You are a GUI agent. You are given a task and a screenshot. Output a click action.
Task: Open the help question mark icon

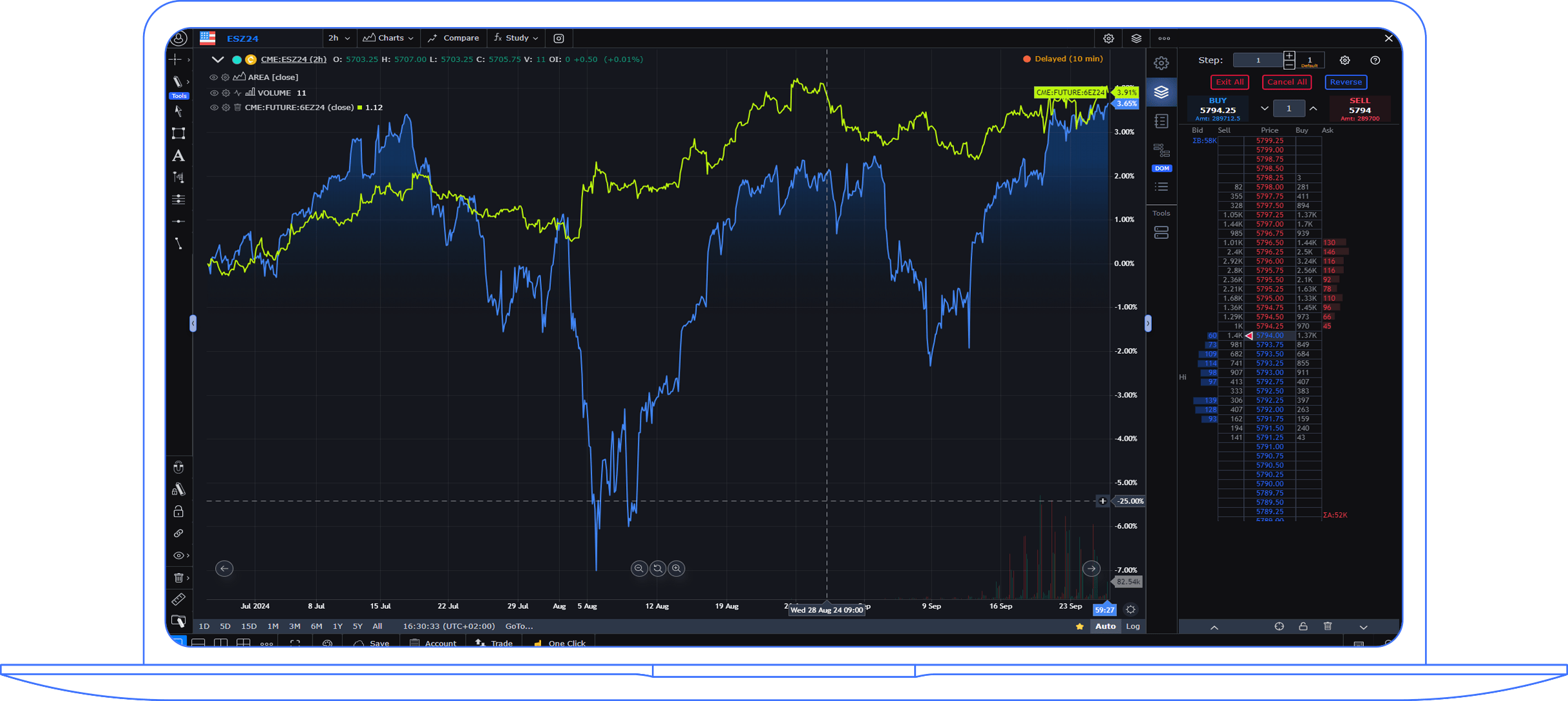pos(1375,60)
